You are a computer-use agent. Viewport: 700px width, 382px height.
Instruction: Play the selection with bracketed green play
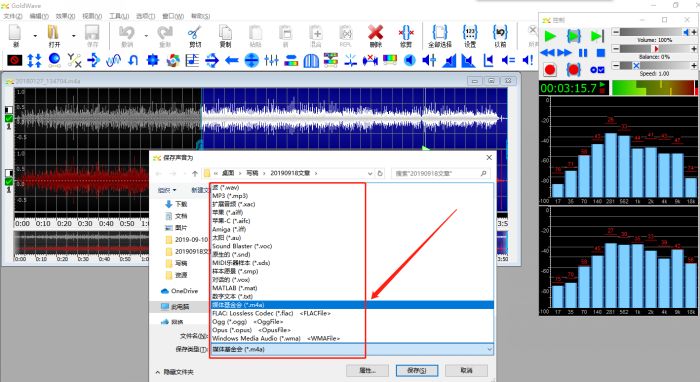[574, 36]
